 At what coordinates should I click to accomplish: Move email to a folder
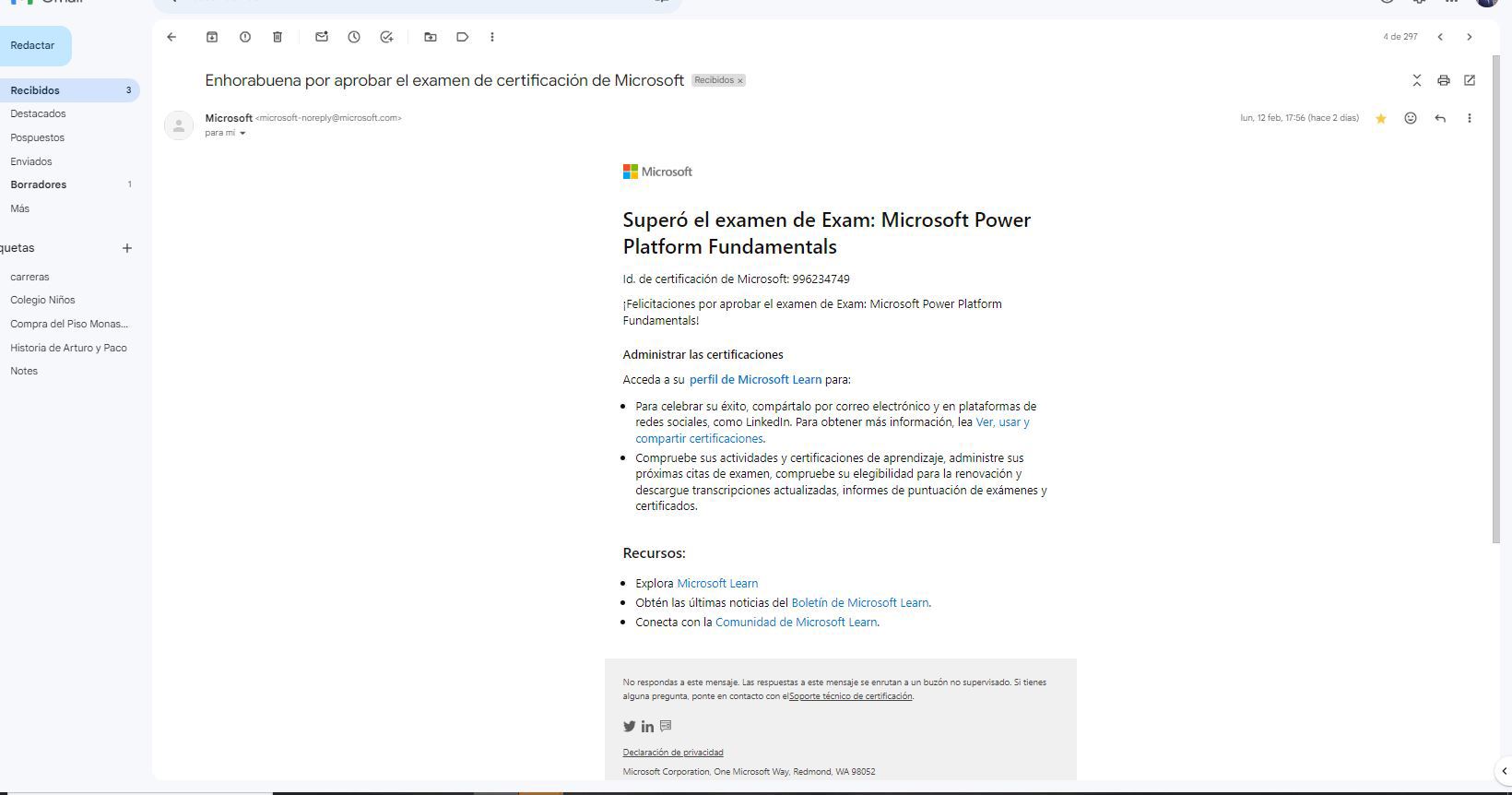pyautogui.click(x=431, y=37)
